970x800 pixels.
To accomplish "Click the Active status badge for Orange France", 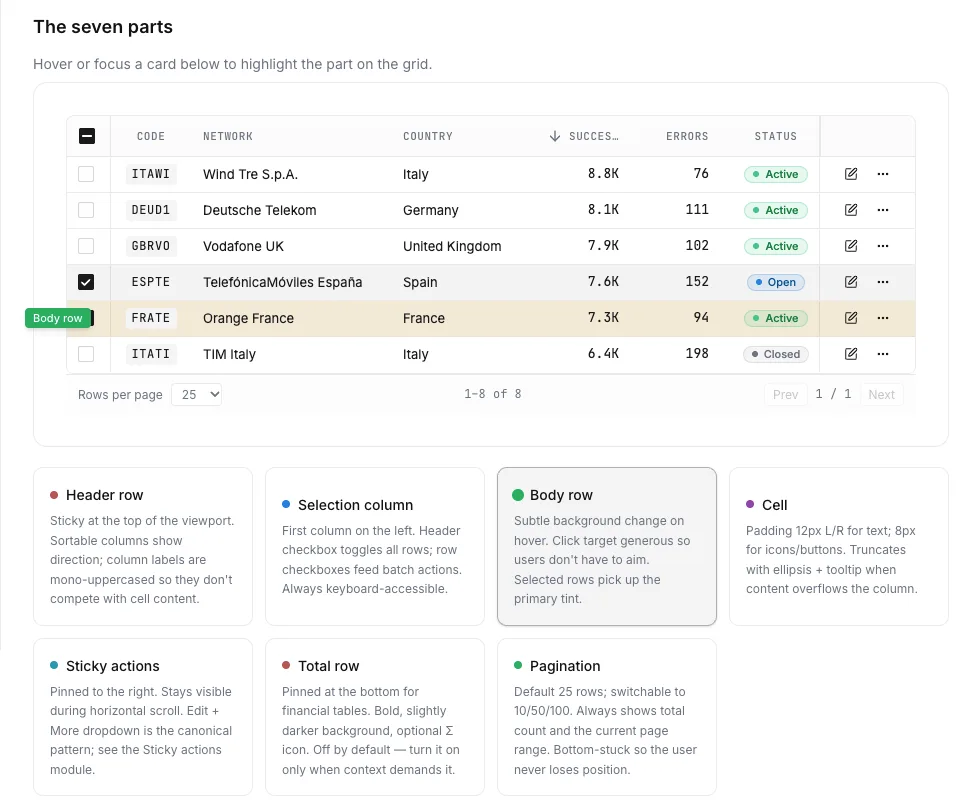I will pyautogui.click(x=776, y=318).
